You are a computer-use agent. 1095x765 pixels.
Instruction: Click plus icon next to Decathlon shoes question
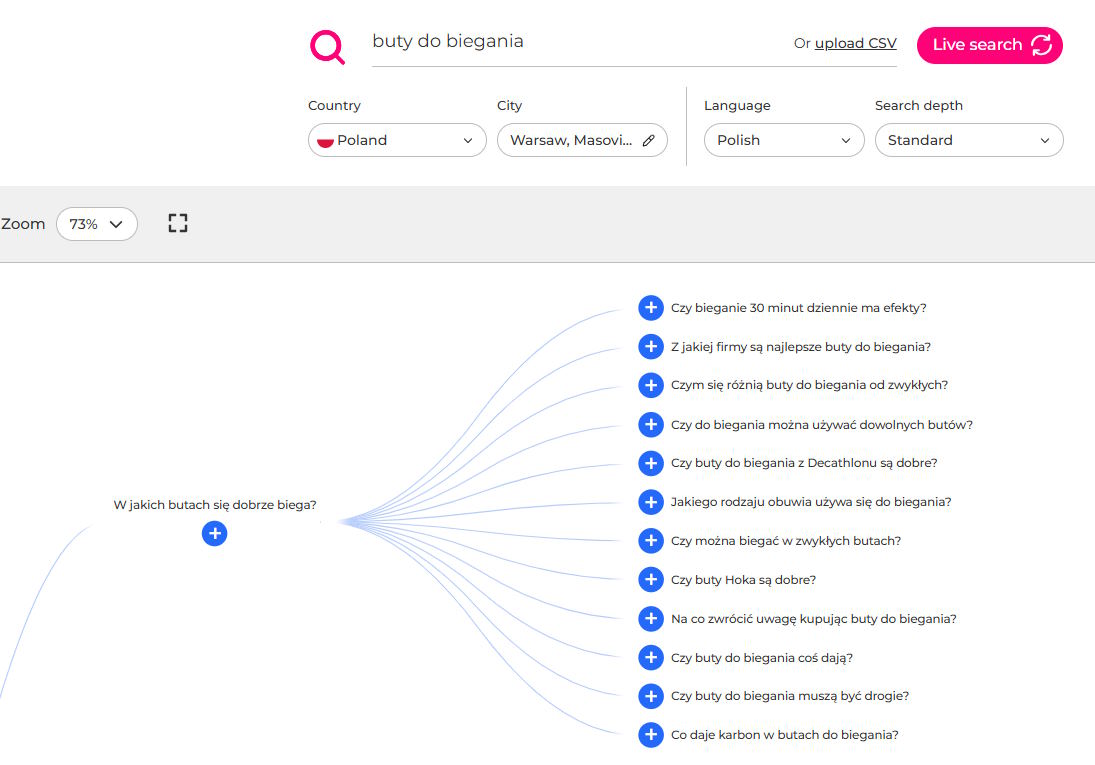click(x=651, y=463)
